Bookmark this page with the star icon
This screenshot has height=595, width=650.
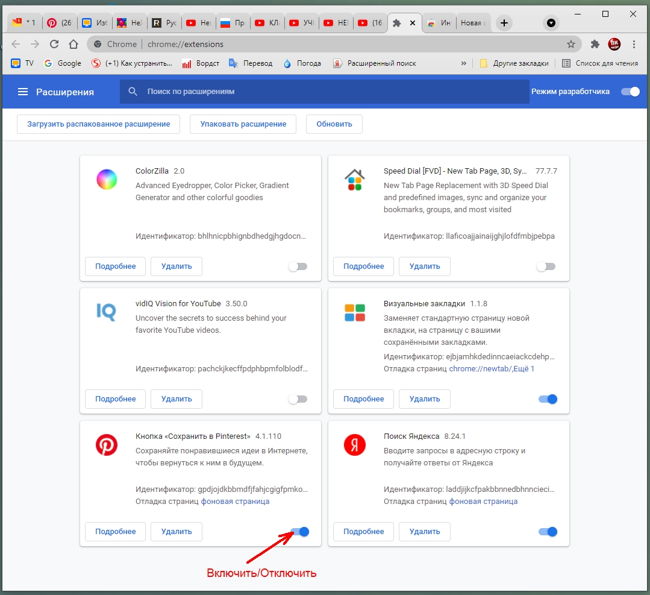point(571,44)
